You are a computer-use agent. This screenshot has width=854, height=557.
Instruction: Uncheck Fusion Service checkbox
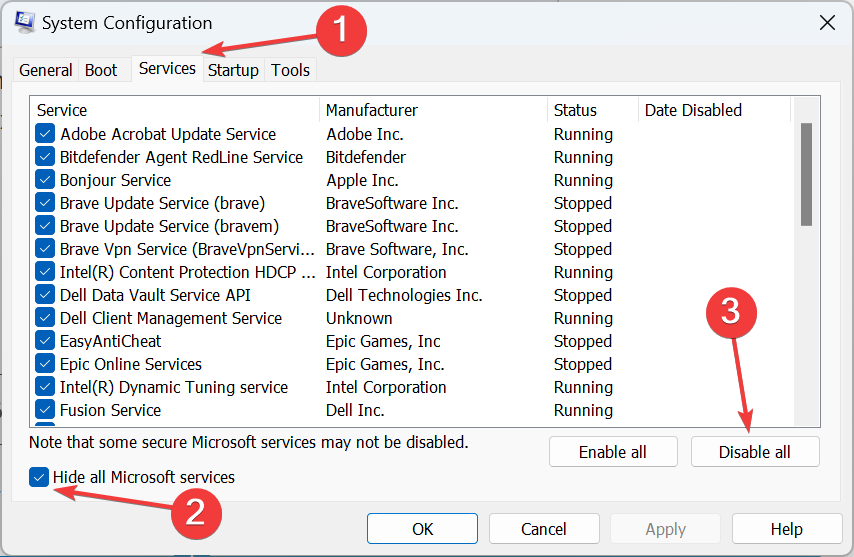coord(45,409)
